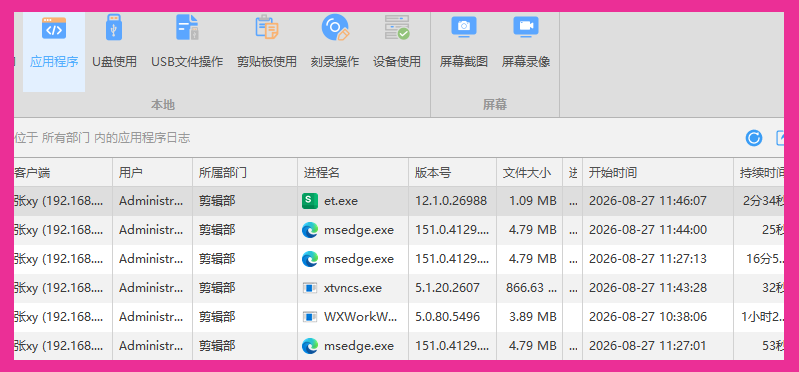Click the et.exe process icon
This screenshot has width=799, height=372.
coord(310,201)
